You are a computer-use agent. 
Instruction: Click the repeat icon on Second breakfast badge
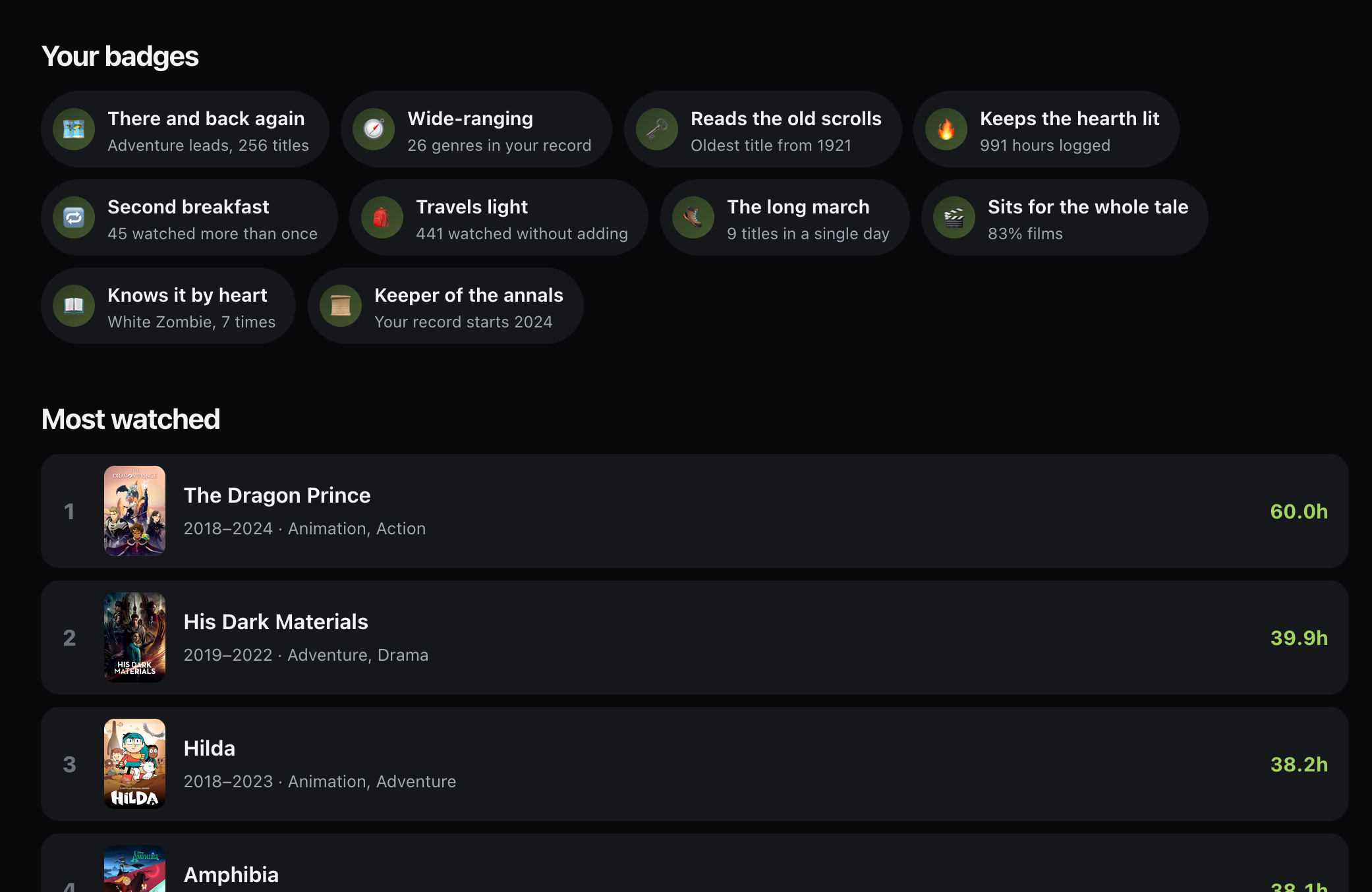(x=74, y=217)
